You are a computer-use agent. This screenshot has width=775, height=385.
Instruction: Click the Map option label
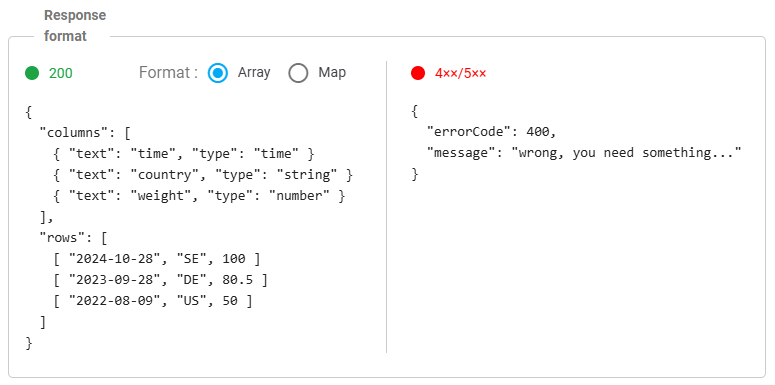point(332,72)
